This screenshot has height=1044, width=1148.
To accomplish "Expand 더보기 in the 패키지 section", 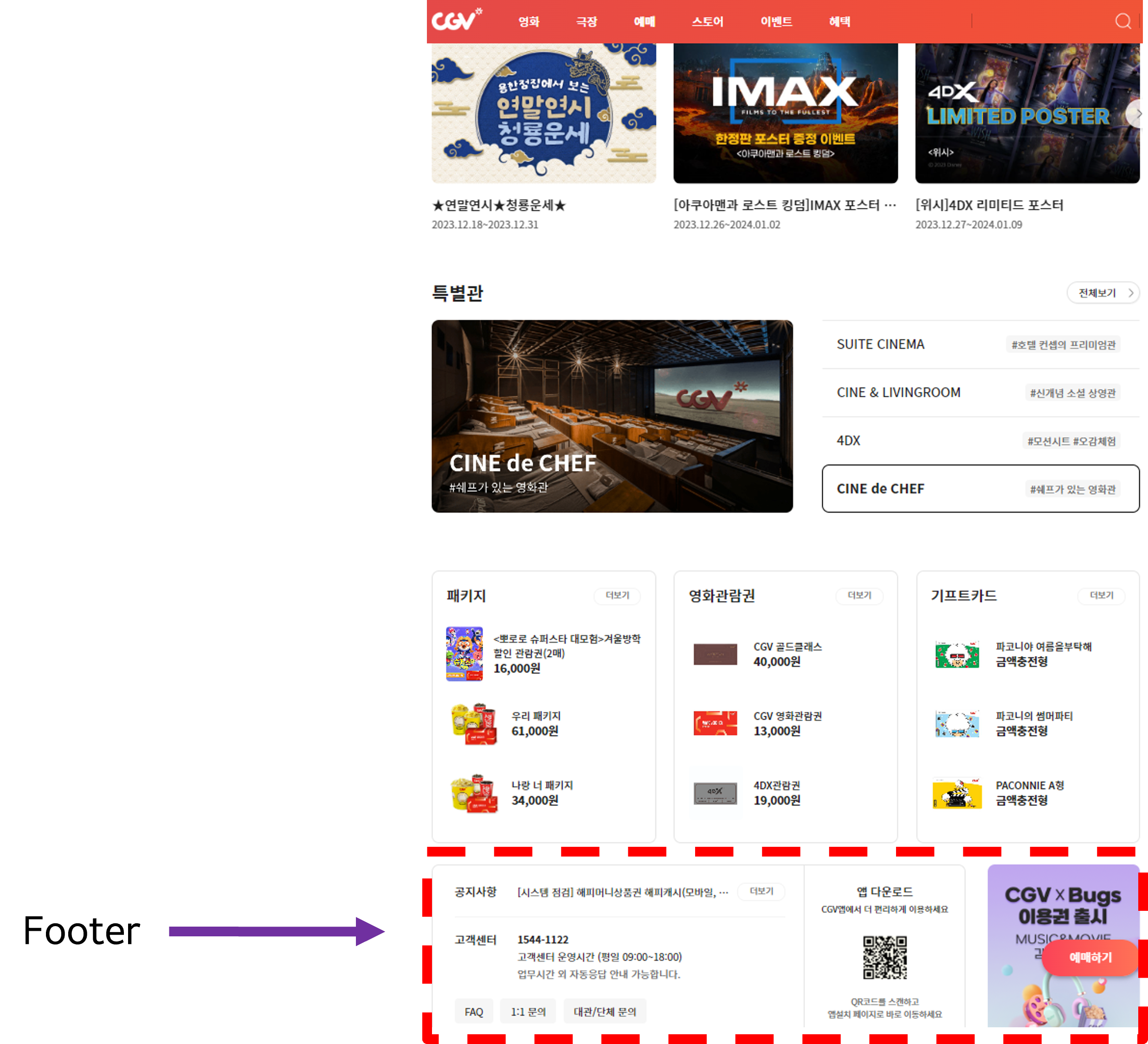I will 617,595.
